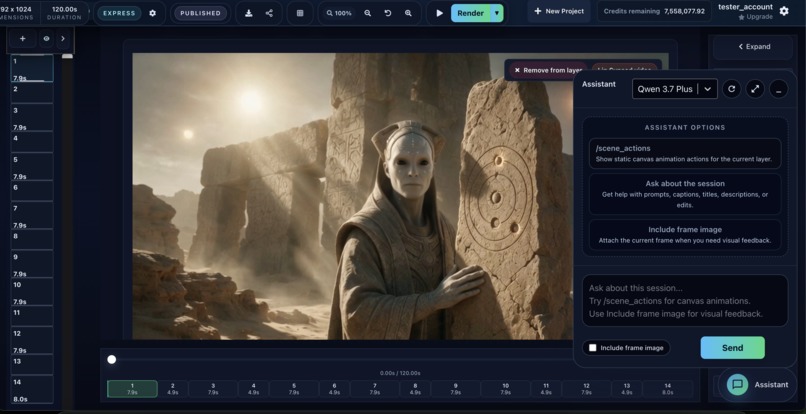806x414 pixels.
Task: Click the download icon in top toolbar
Action: click(x=248, y=13)
